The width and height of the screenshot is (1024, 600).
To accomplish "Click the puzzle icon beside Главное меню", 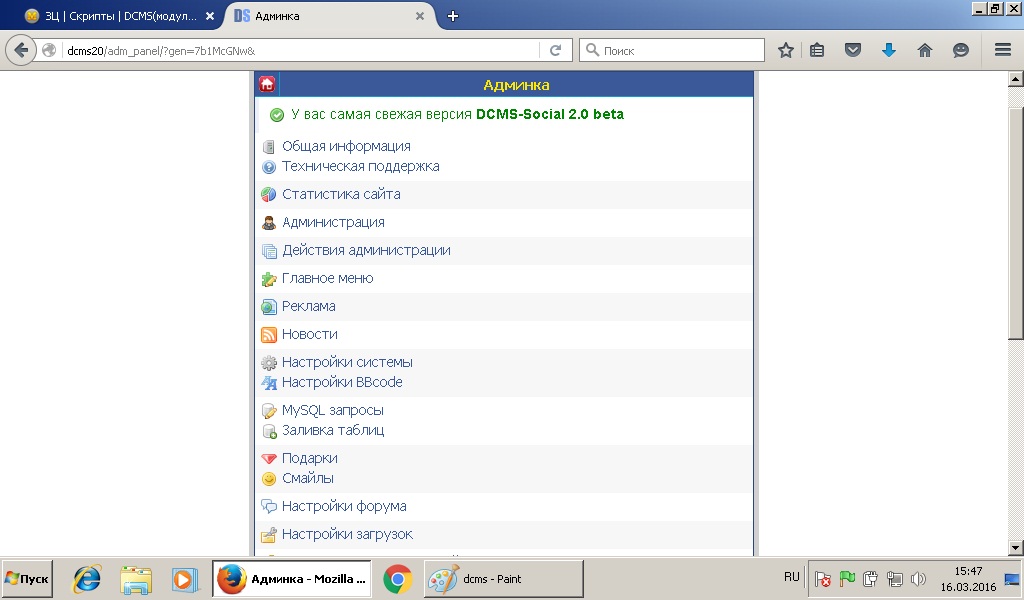I will point(268,279).
